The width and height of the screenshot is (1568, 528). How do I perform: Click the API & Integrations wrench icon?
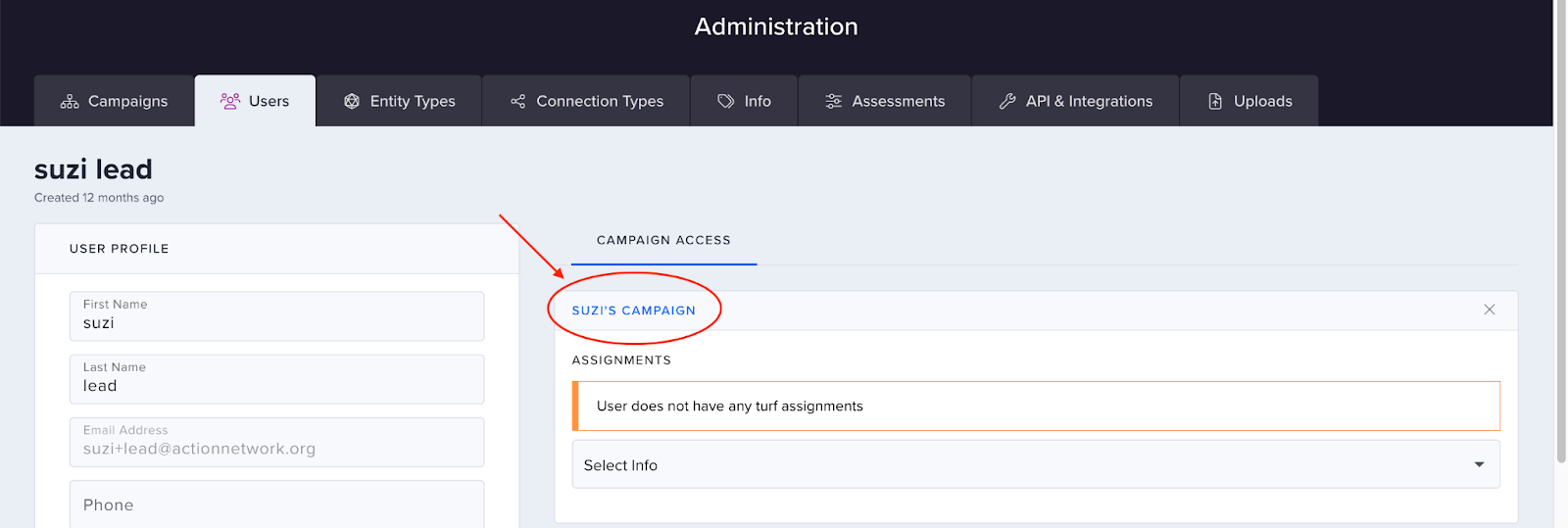click(1007, 102)
